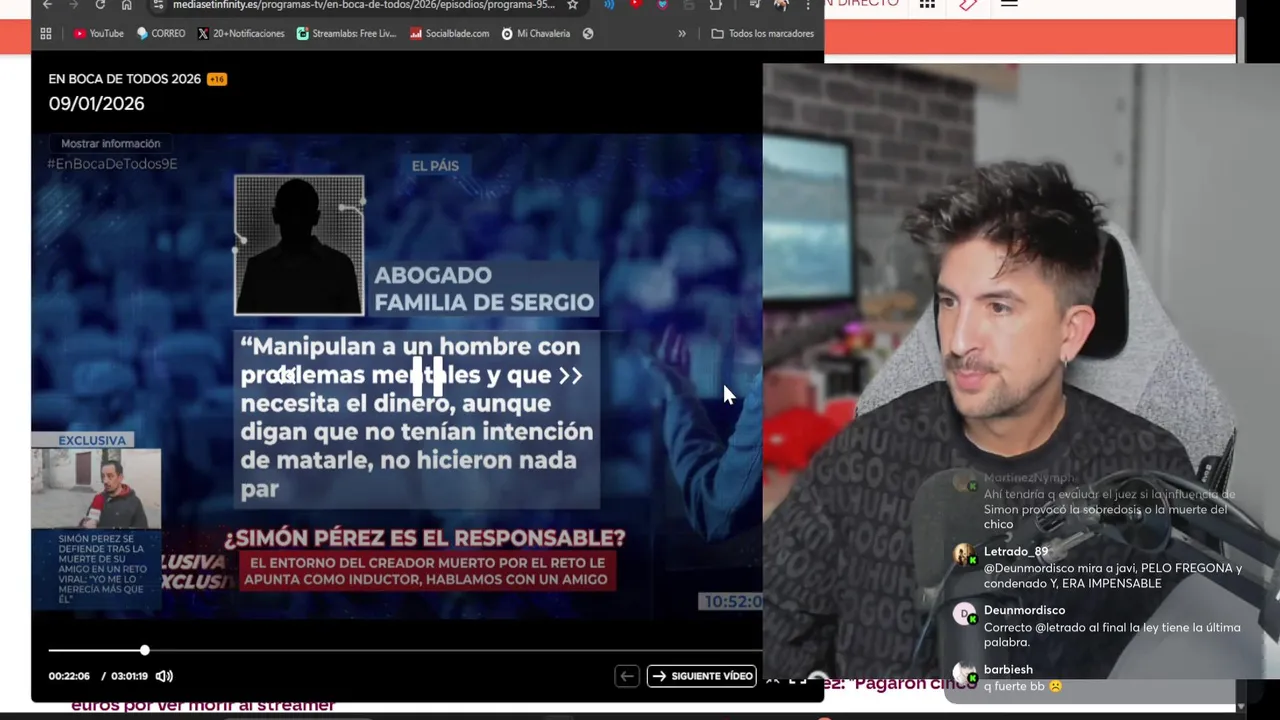Click SIGUIENTE VÍDEO button
This screenshot has width=1280, height=720.
(701, 676)
